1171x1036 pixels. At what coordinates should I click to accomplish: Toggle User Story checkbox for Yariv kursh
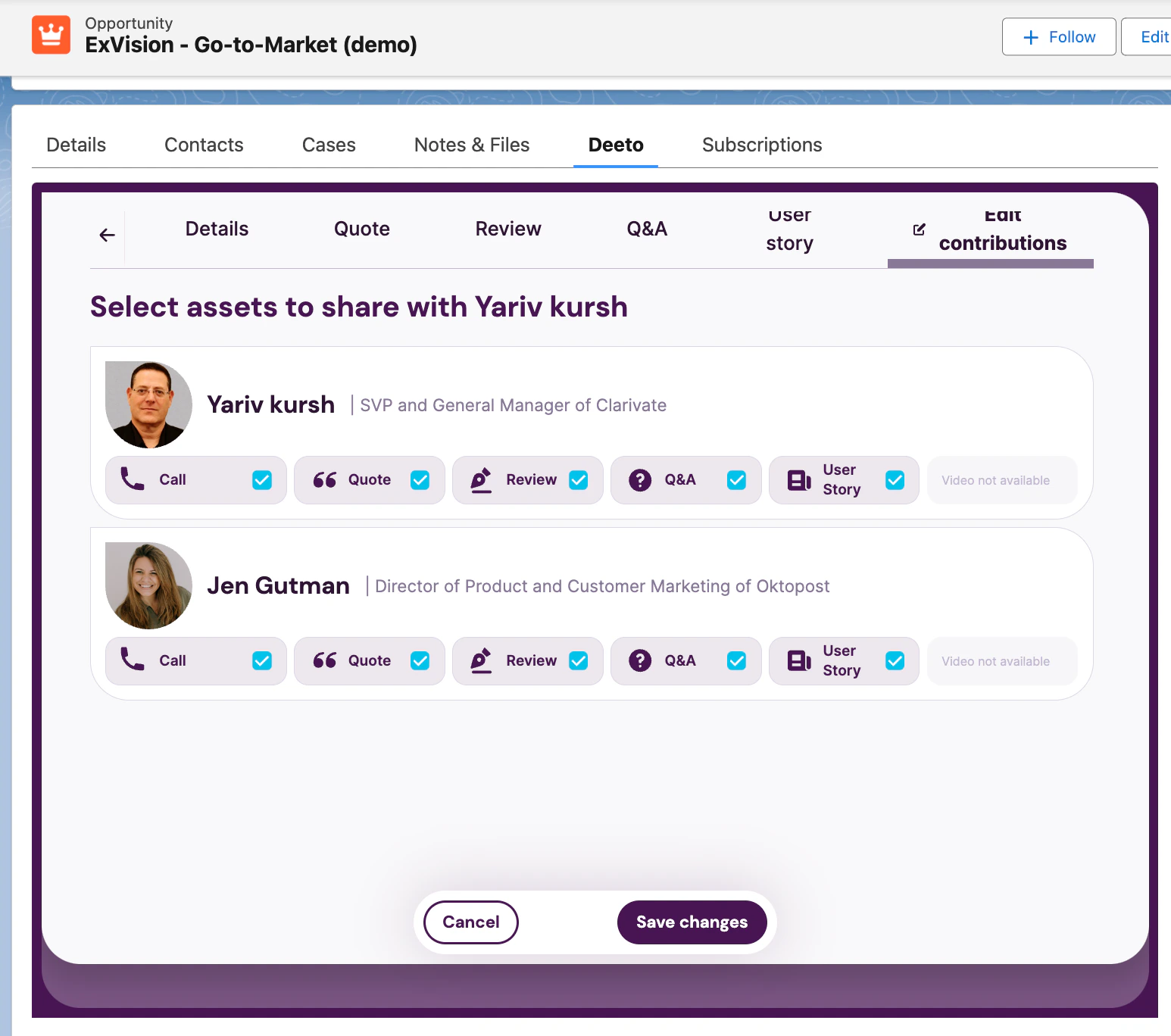[x=895, y=480]
